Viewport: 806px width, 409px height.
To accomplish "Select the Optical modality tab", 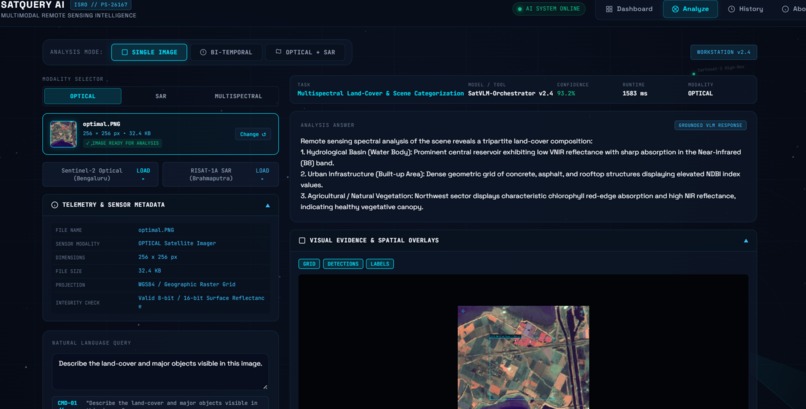I will coord(83,96).
